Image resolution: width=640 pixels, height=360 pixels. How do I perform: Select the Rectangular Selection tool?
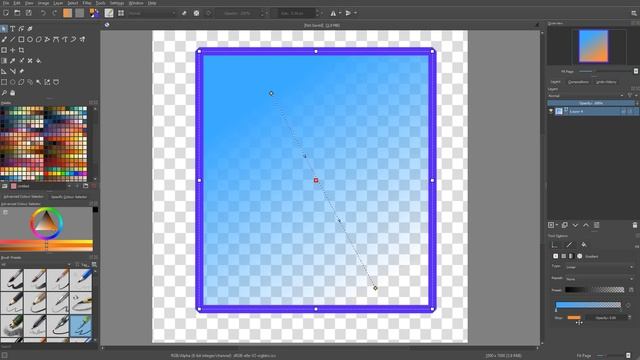click(x=4, y=82)
